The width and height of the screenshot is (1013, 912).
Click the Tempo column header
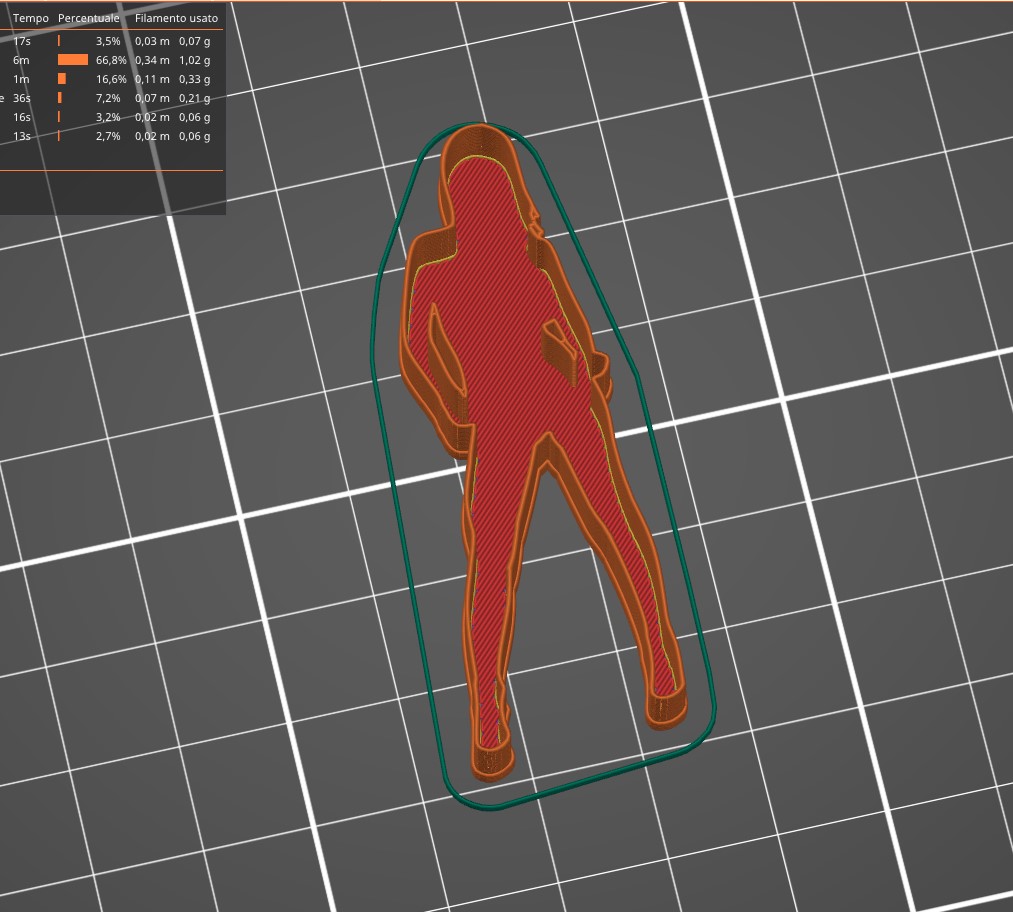[32, 17]
